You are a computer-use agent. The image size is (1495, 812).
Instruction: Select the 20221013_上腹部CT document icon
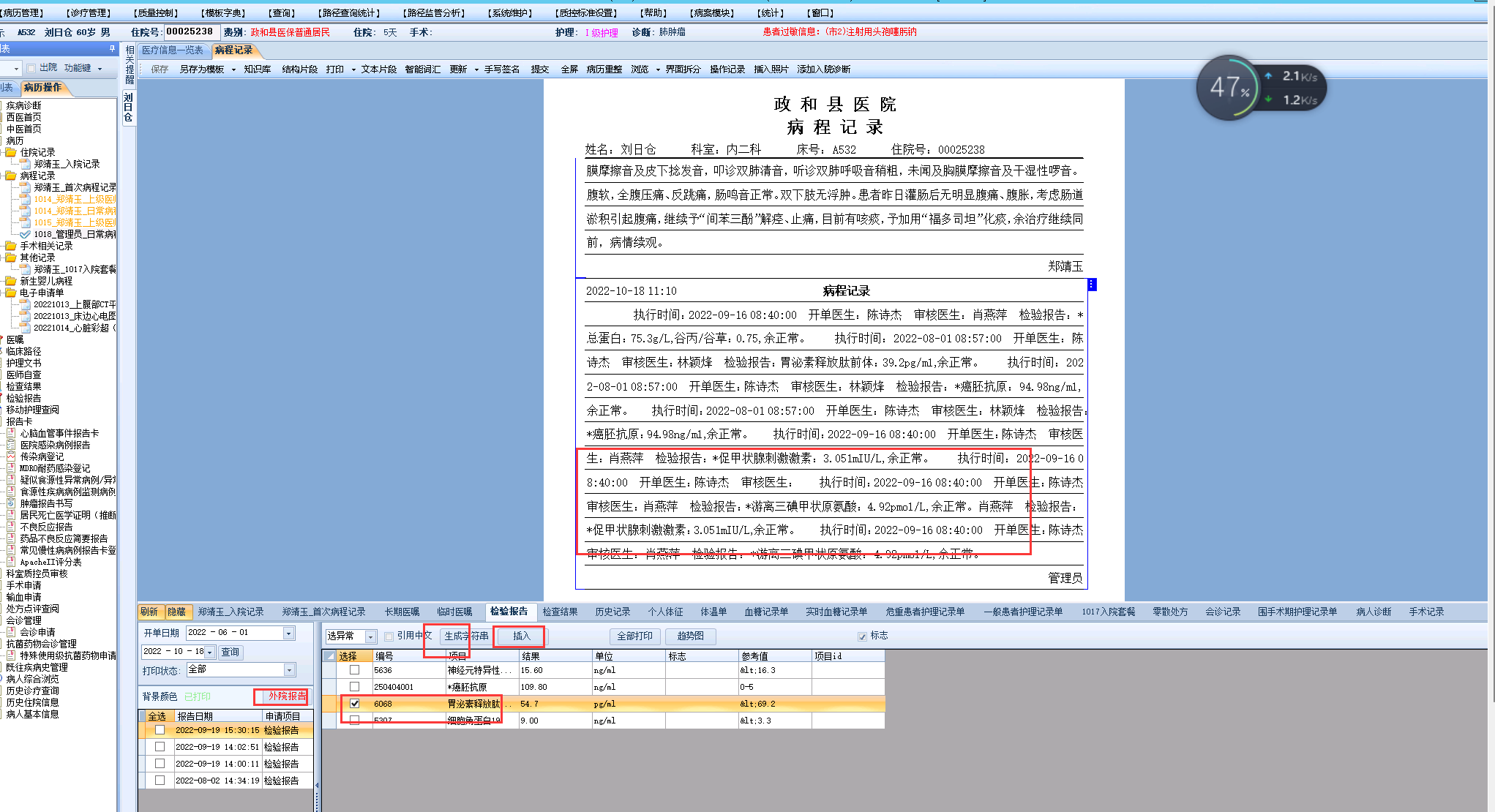(25, 304)
